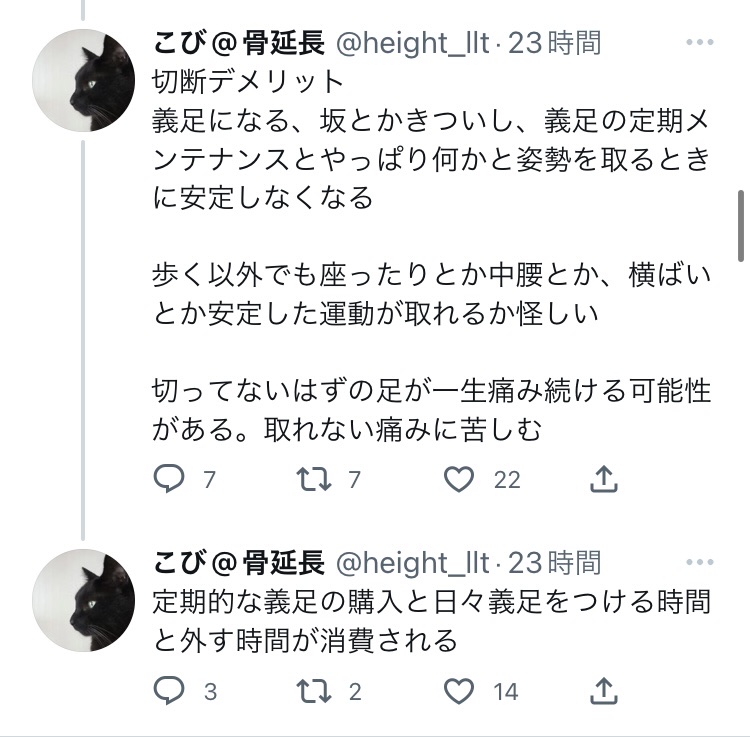Image resolution: width=750 pixels, height=737 pixels.
Task: Retweet the second tweet with 2 retweets
Action: 314,692
